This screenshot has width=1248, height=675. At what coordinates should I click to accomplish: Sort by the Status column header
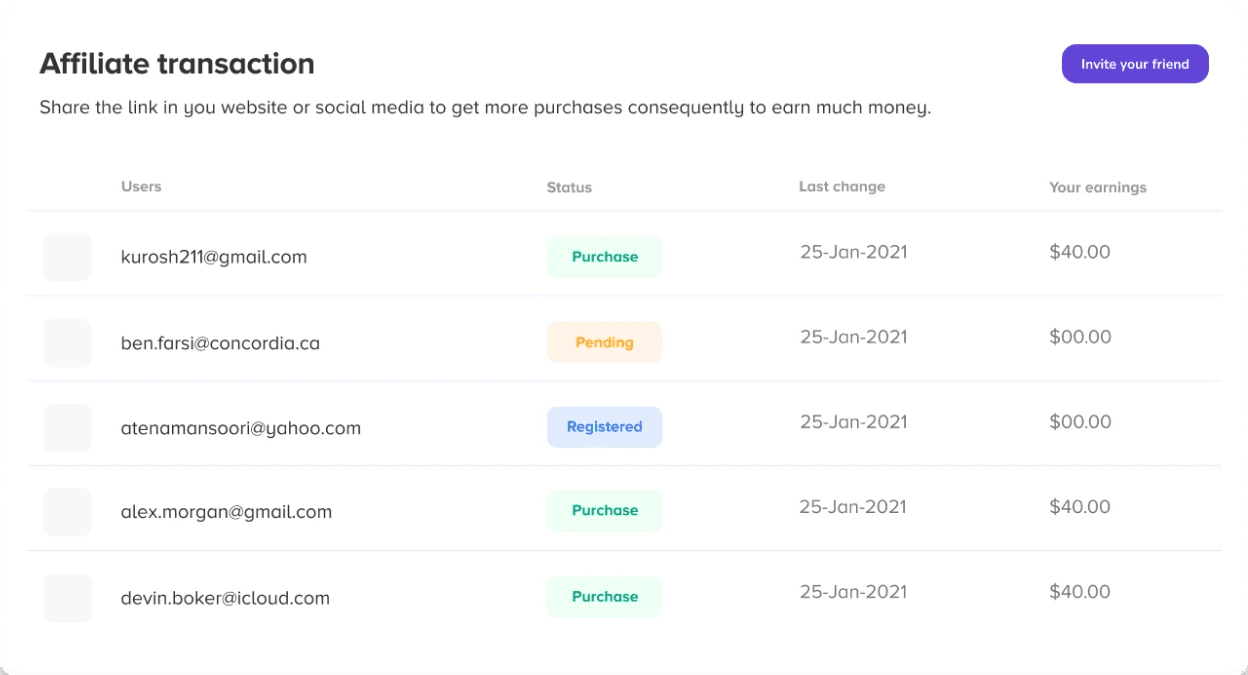point(569,187)
